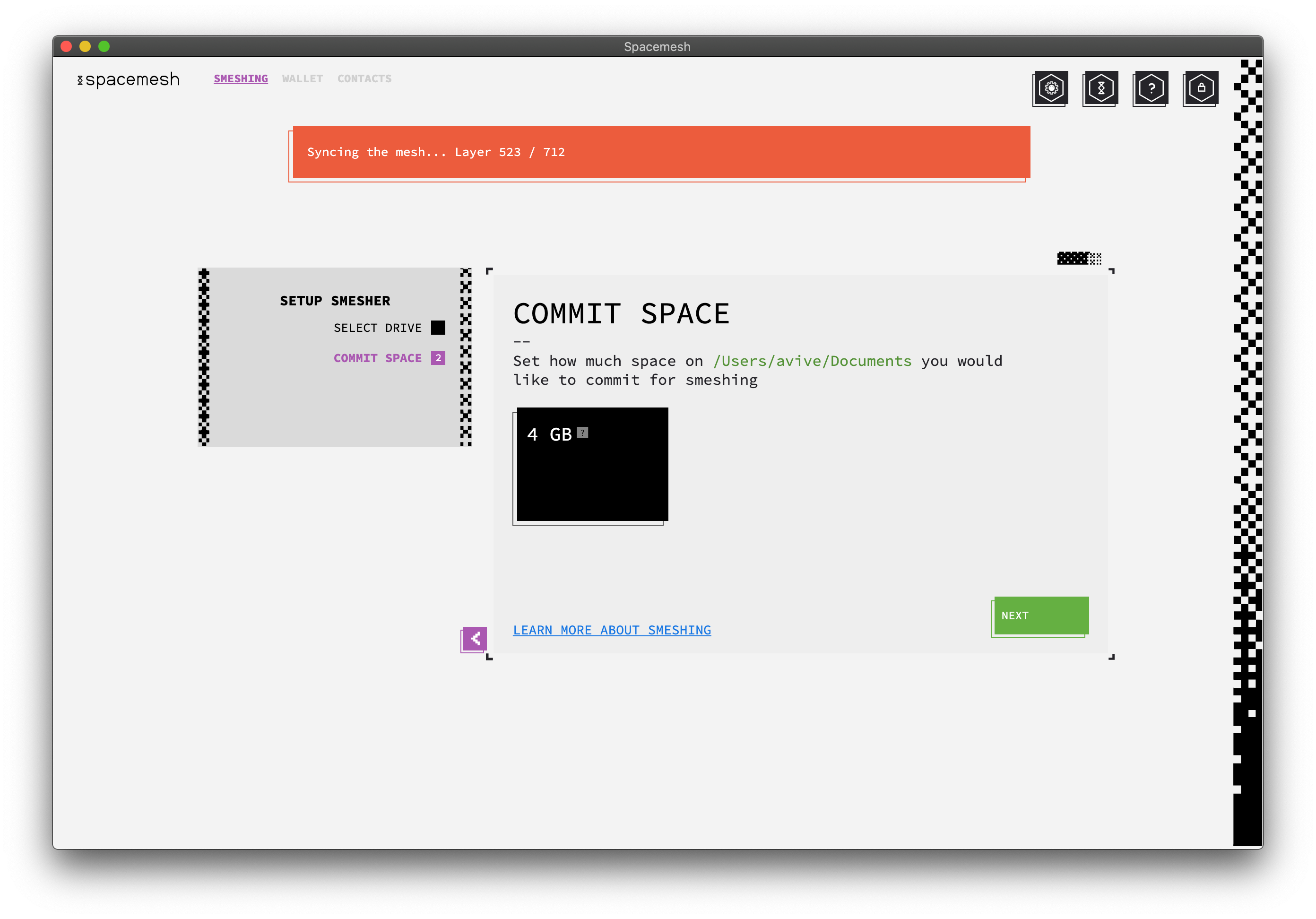Go back with the purple chevron button
Image resolution: width=1316 pixels, height=919 pixels.
tap(475, 639)
